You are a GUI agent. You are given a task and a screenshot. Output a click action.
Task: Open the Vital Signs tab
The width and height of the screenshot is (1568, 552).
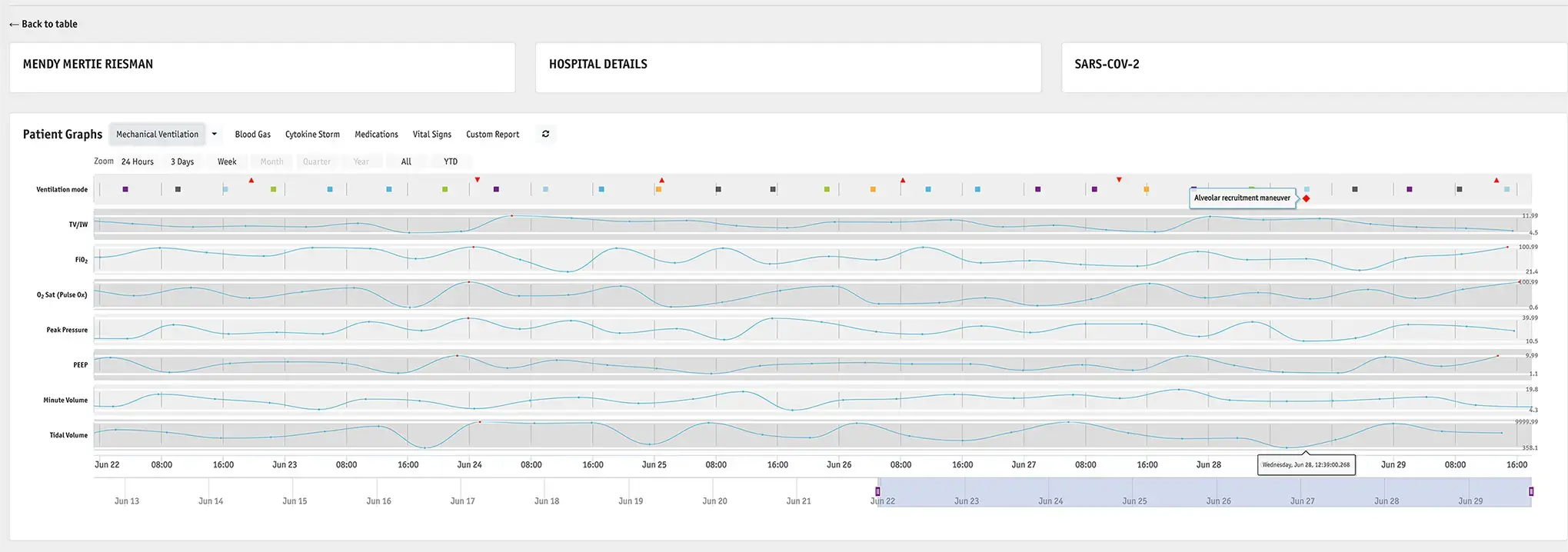432,135
